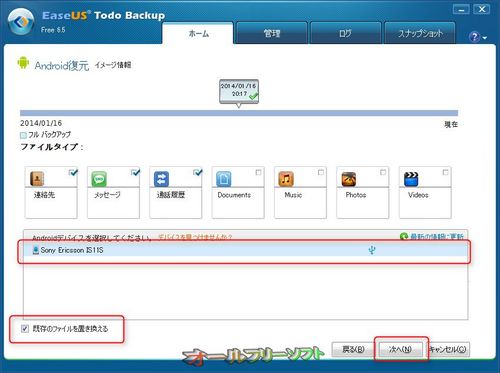Click the blue backup timeline bar
This screenshot has height=373, width=500.
point(239,113)
